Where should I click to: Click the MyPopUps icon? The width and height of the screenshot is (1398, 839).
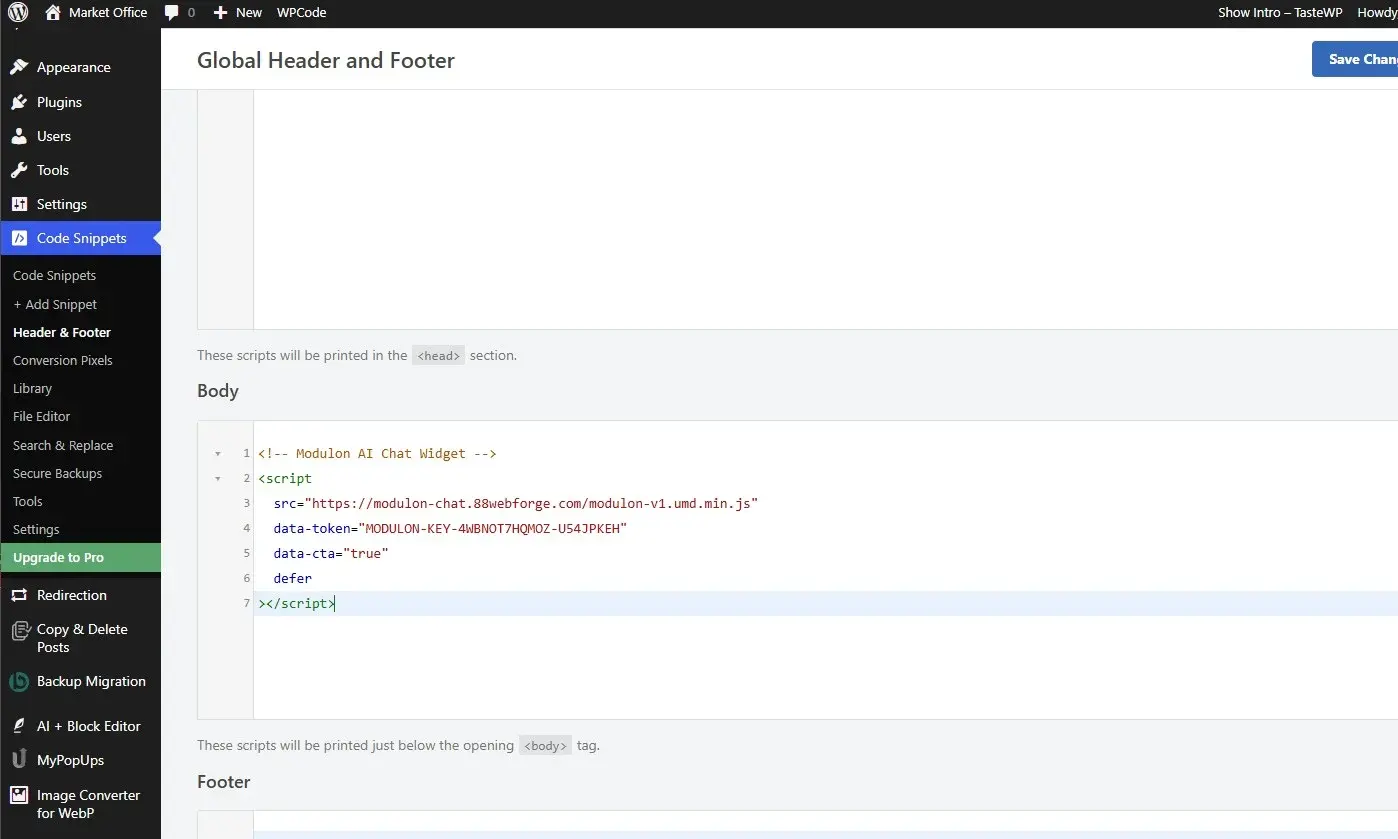click(19, 760)
